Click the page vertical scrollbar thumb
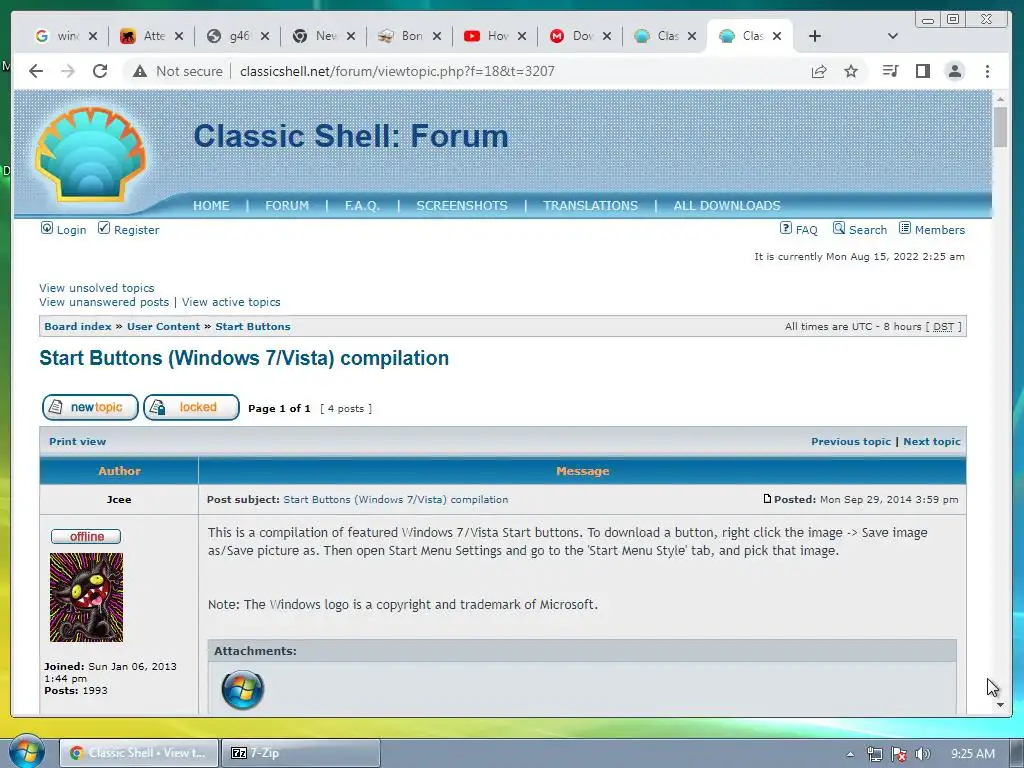The image size is (1024, 768). (1000, 127)
